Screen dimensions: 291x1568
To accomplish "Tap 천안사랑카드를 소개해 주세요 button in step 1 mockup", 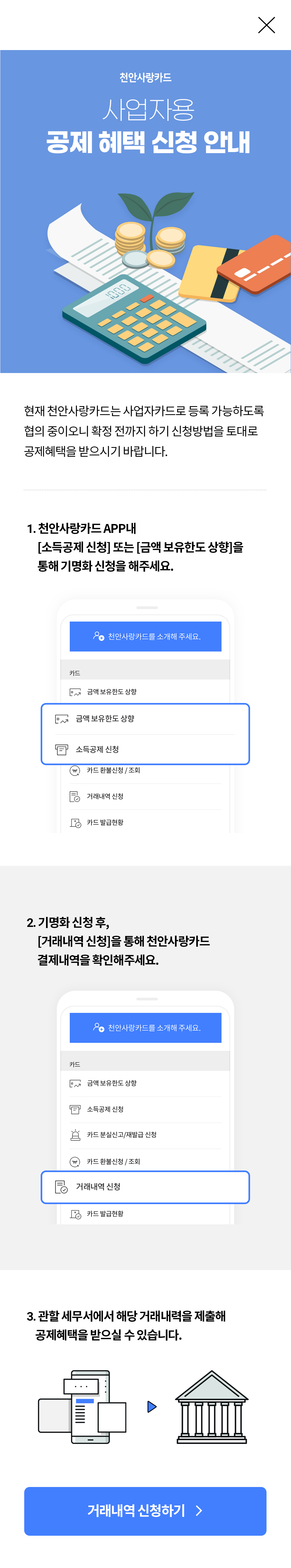I will click(x=145, y=636).
